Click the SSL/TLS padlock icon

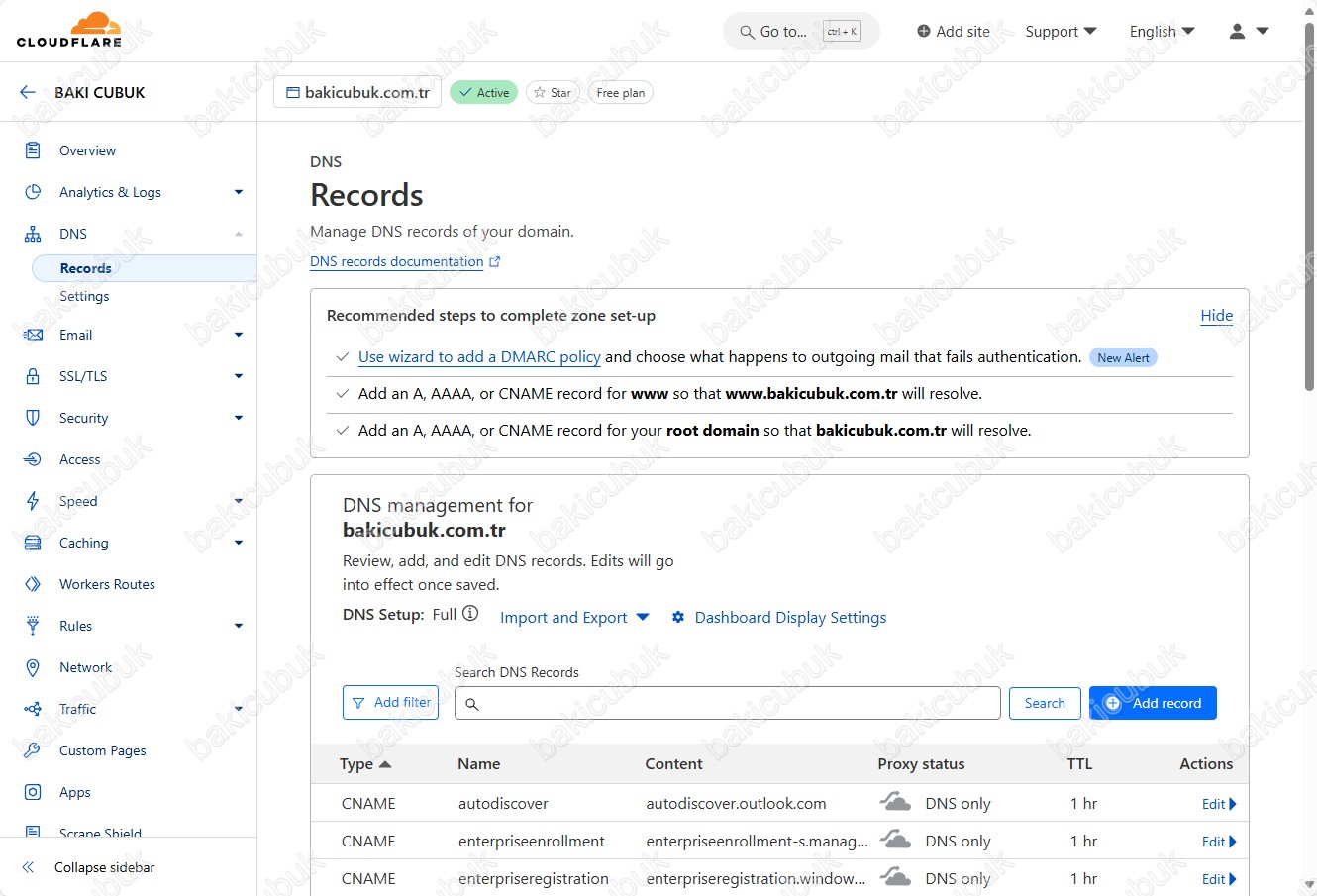33,376
